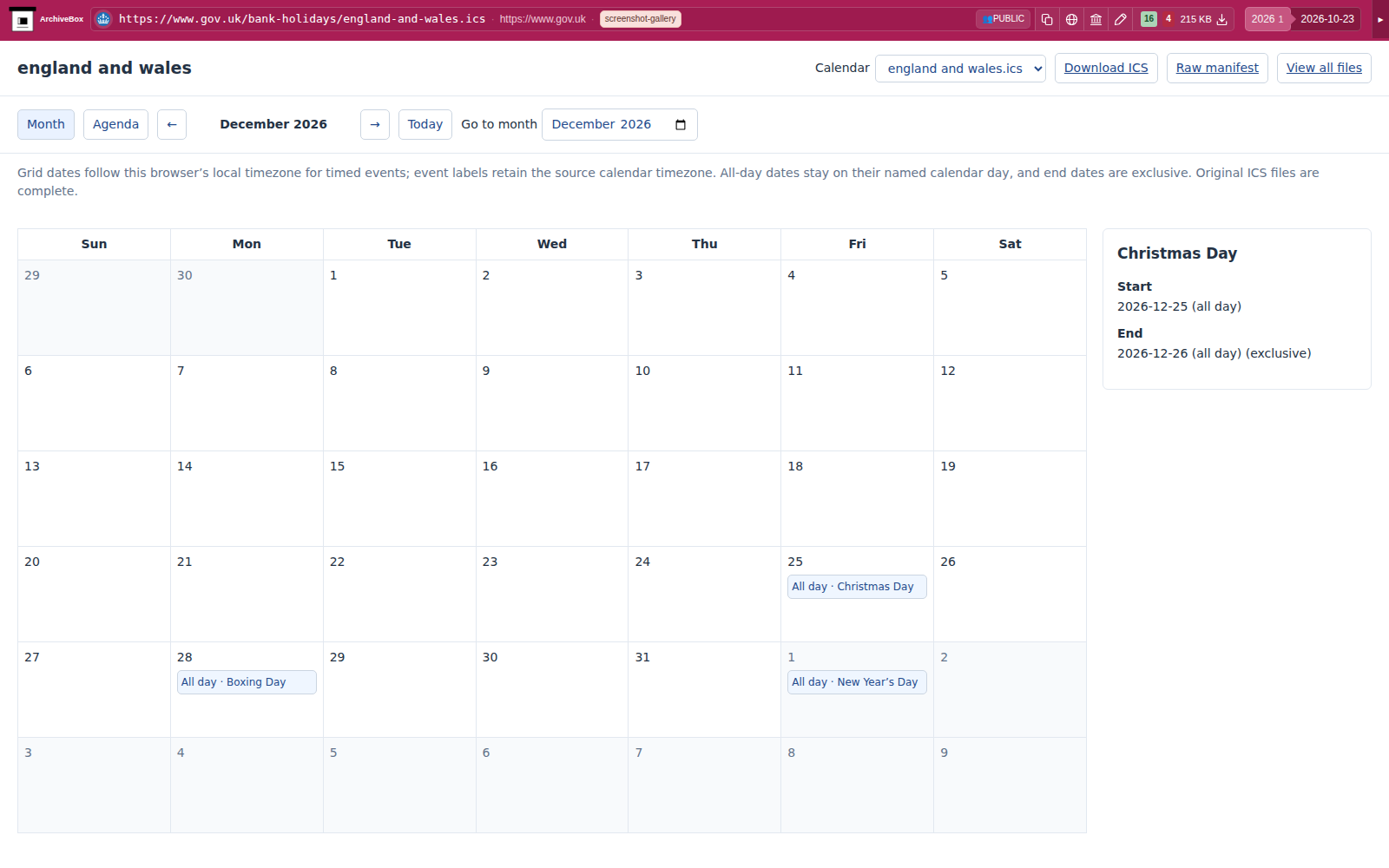Expand the sidebar arrow at header edge
The image size is (1389, 868).
point(1380,19)
